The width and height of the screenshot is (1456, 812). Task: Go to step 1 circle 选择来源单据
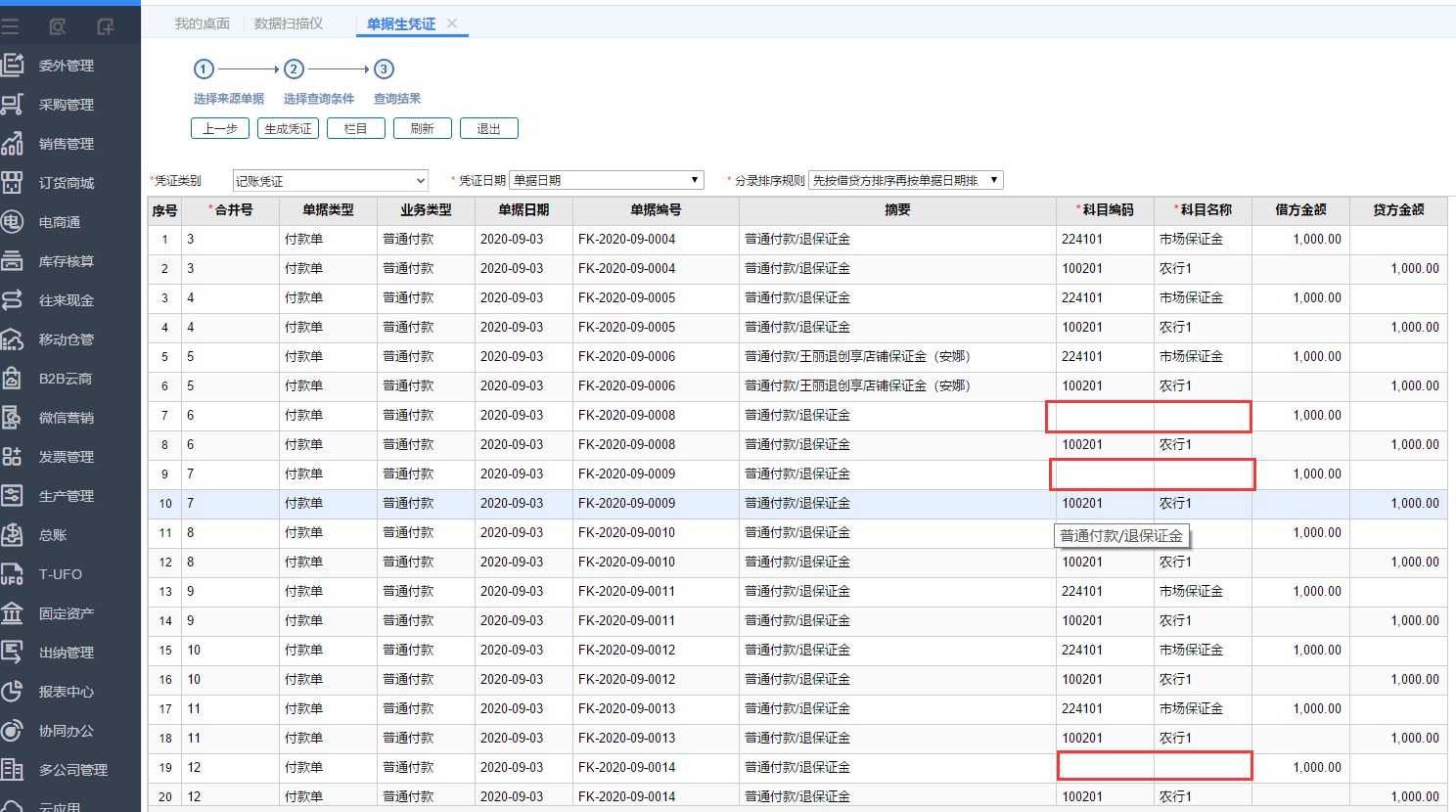[204, 68]
